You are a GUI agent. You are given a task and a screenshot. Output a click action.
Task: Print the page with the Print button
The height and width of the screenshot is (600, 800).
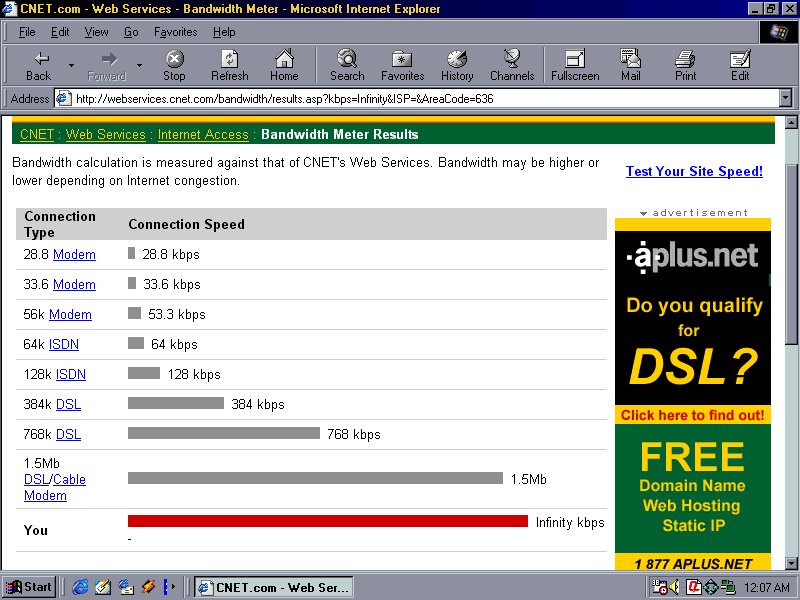685,66
